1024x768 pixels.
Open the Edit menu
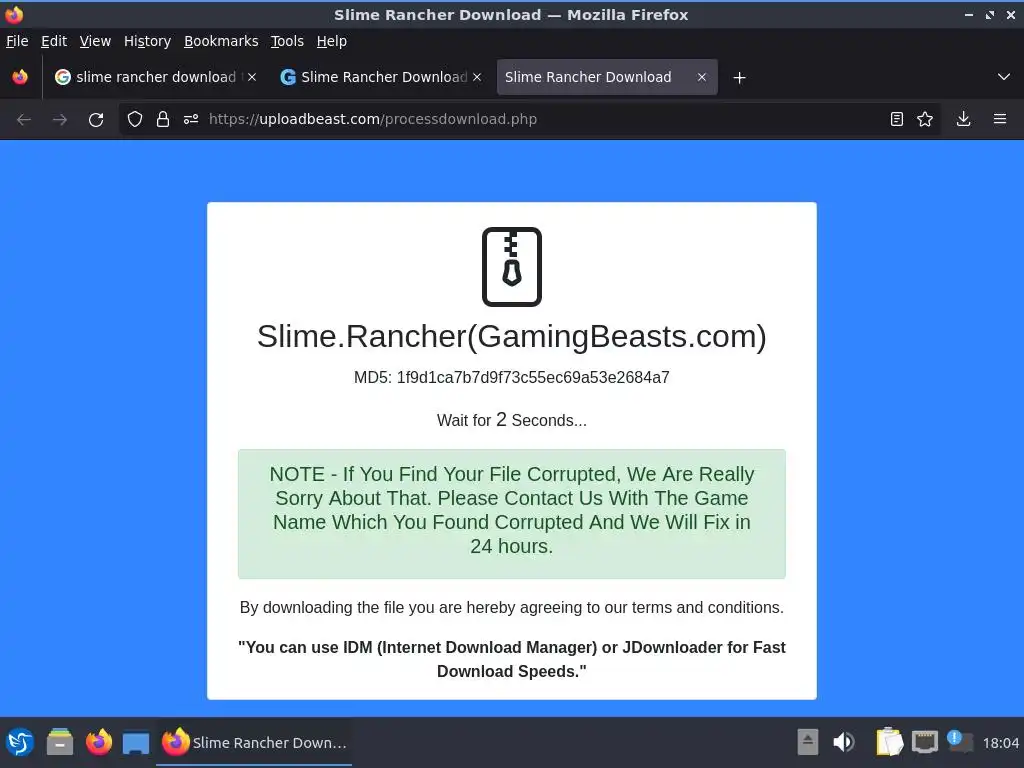click(54, 41)
